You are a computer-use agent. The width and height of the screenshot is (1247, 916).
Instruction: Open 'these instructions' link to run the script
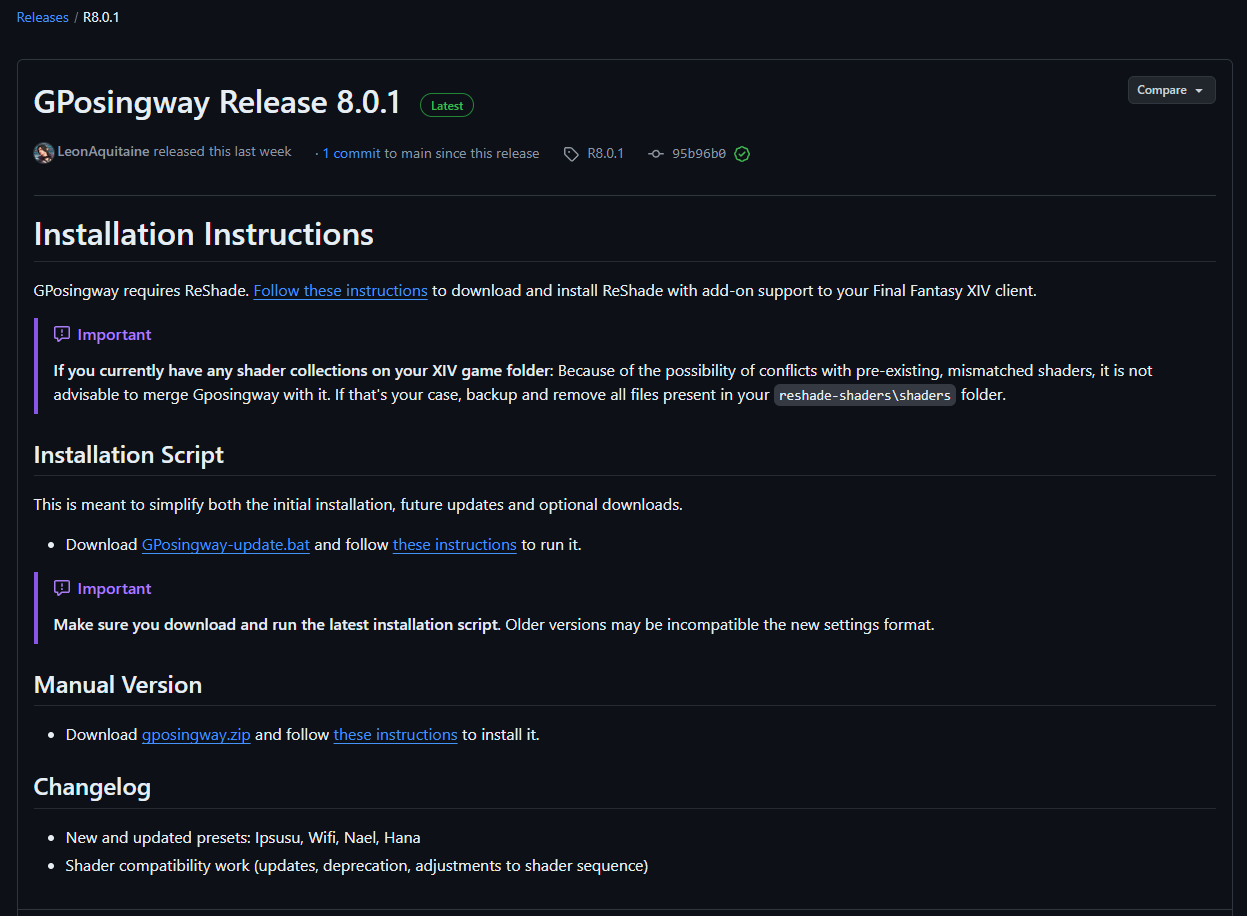(455, 545)
